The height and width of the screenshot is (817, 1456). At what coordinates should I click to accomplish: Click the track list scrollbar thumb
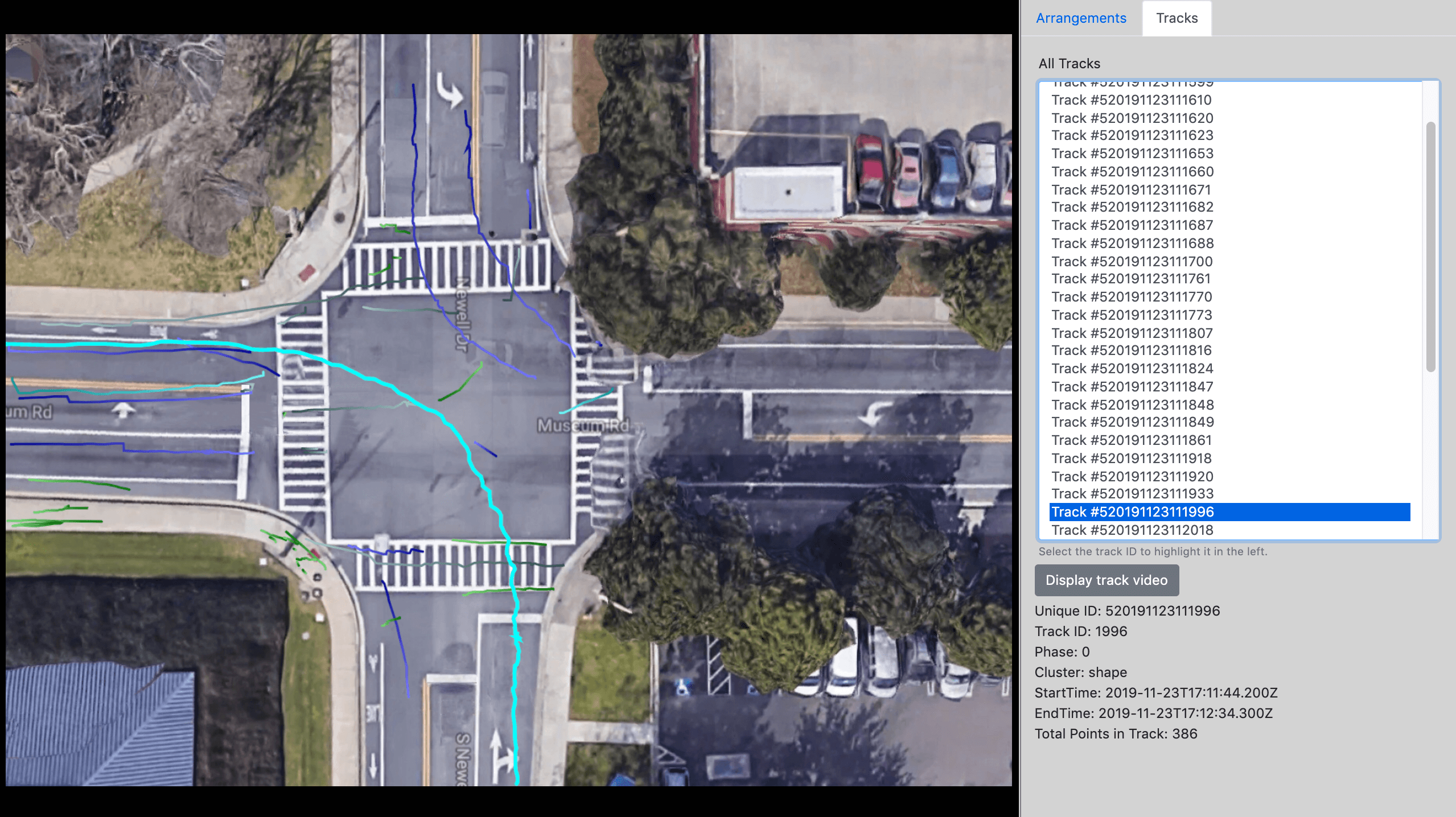click(1430, 246)
